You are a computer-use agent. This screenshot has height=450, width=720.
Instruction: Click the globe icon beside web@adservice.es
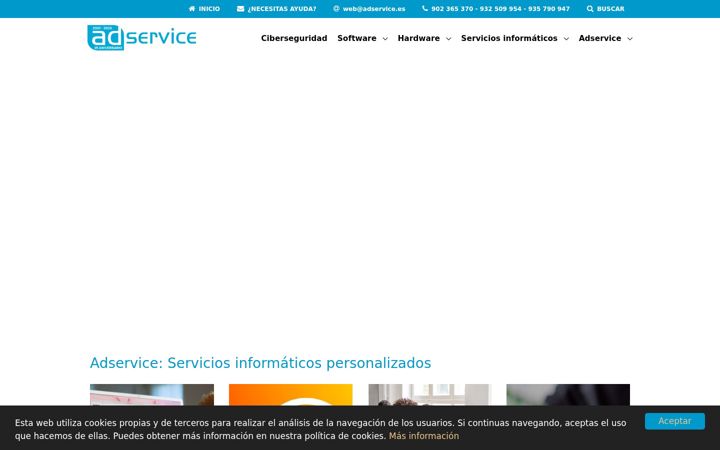tap(336, 9)
